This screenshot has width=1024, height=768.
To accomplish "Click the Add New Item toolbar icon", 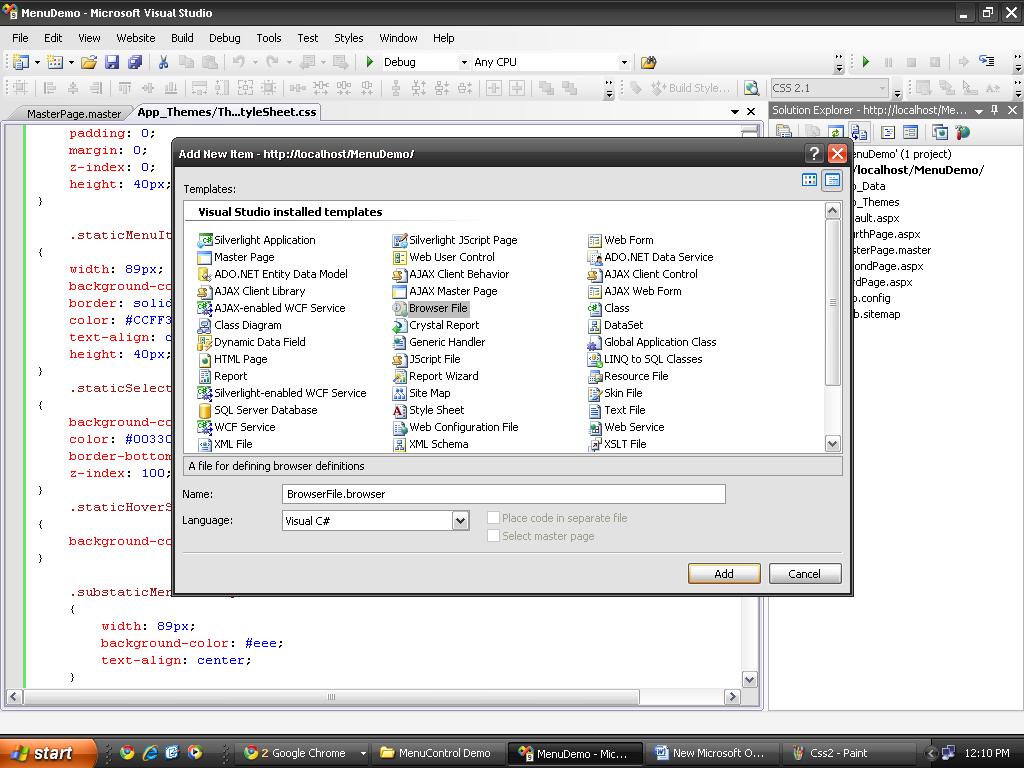I will click(55, 62).
